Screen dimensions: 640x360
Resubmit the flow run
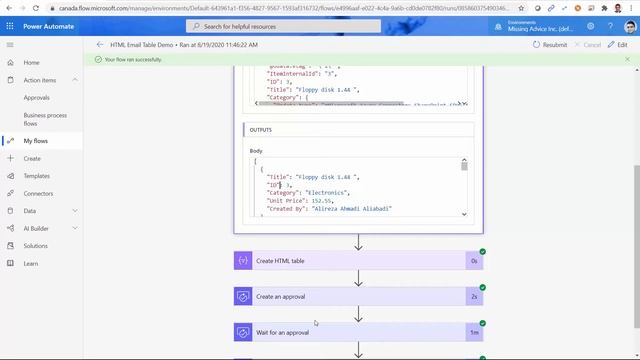[550, 44]
